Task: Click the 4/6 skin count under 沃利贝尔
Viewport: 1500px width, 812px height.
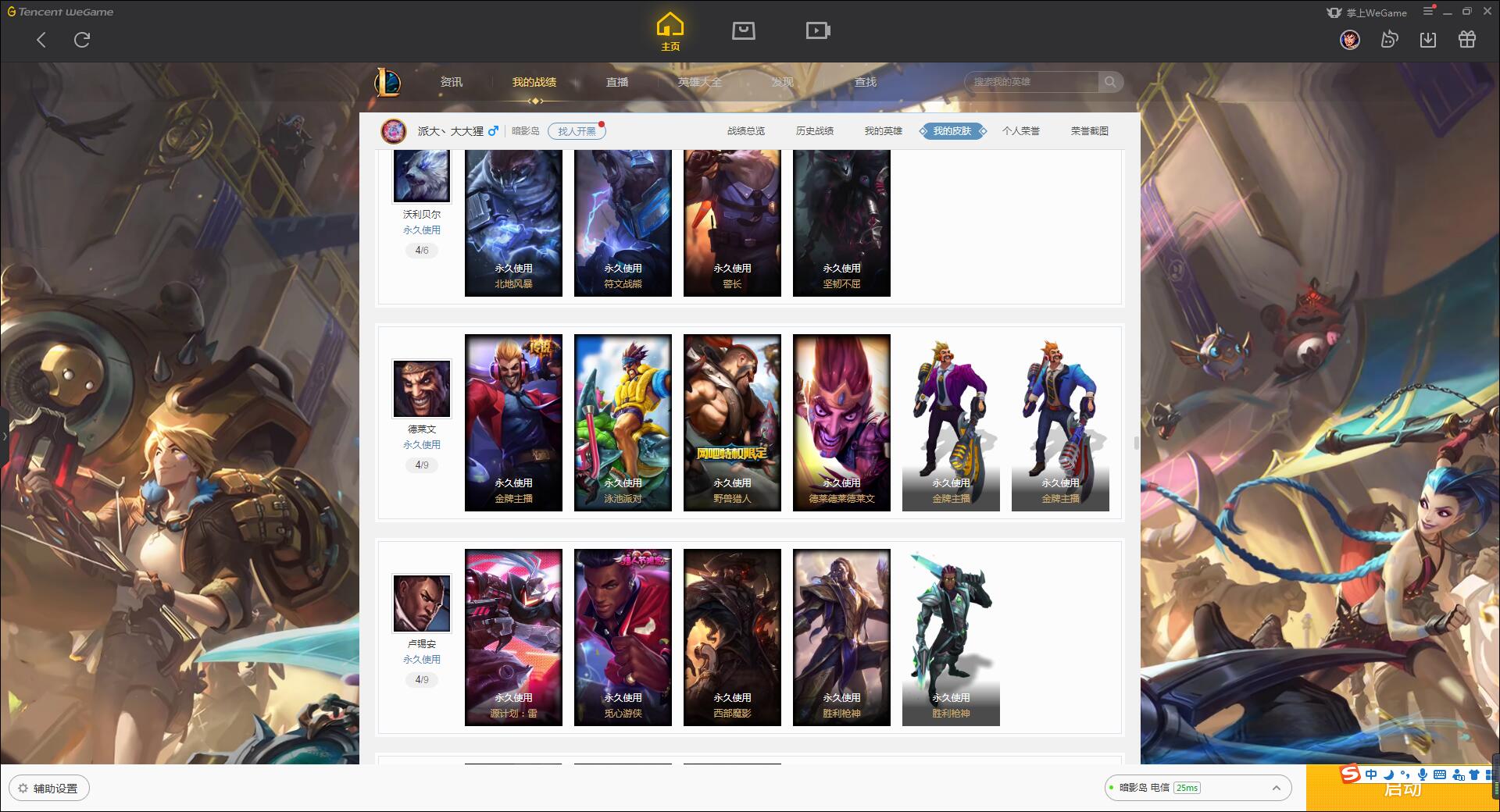Action: [422, 251]
